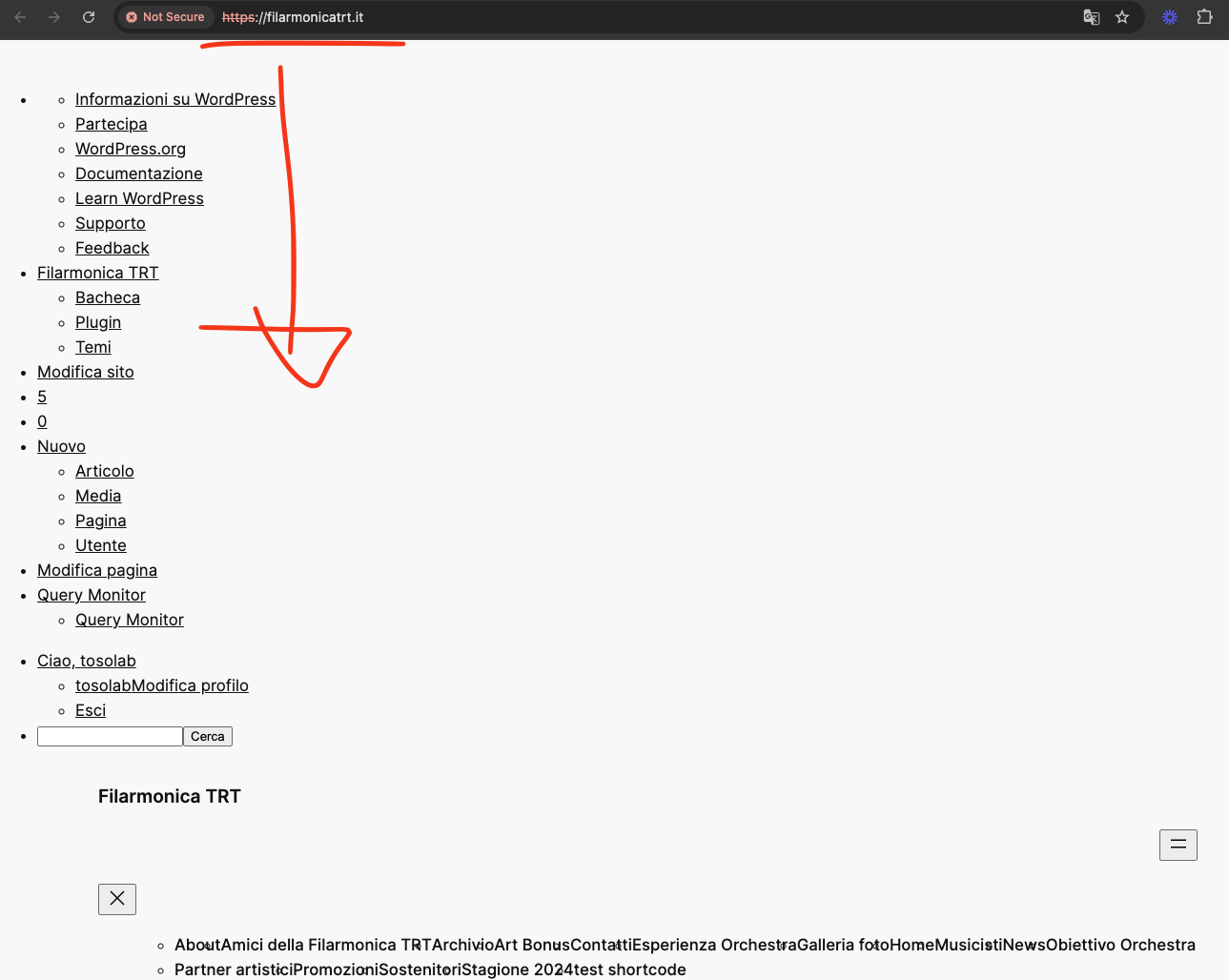Image resolution: width=1229 pixels, height=980 pixels.
Task: Open the Filarmonica TRT link above Bacheca
Action: (x=98, y=273)
